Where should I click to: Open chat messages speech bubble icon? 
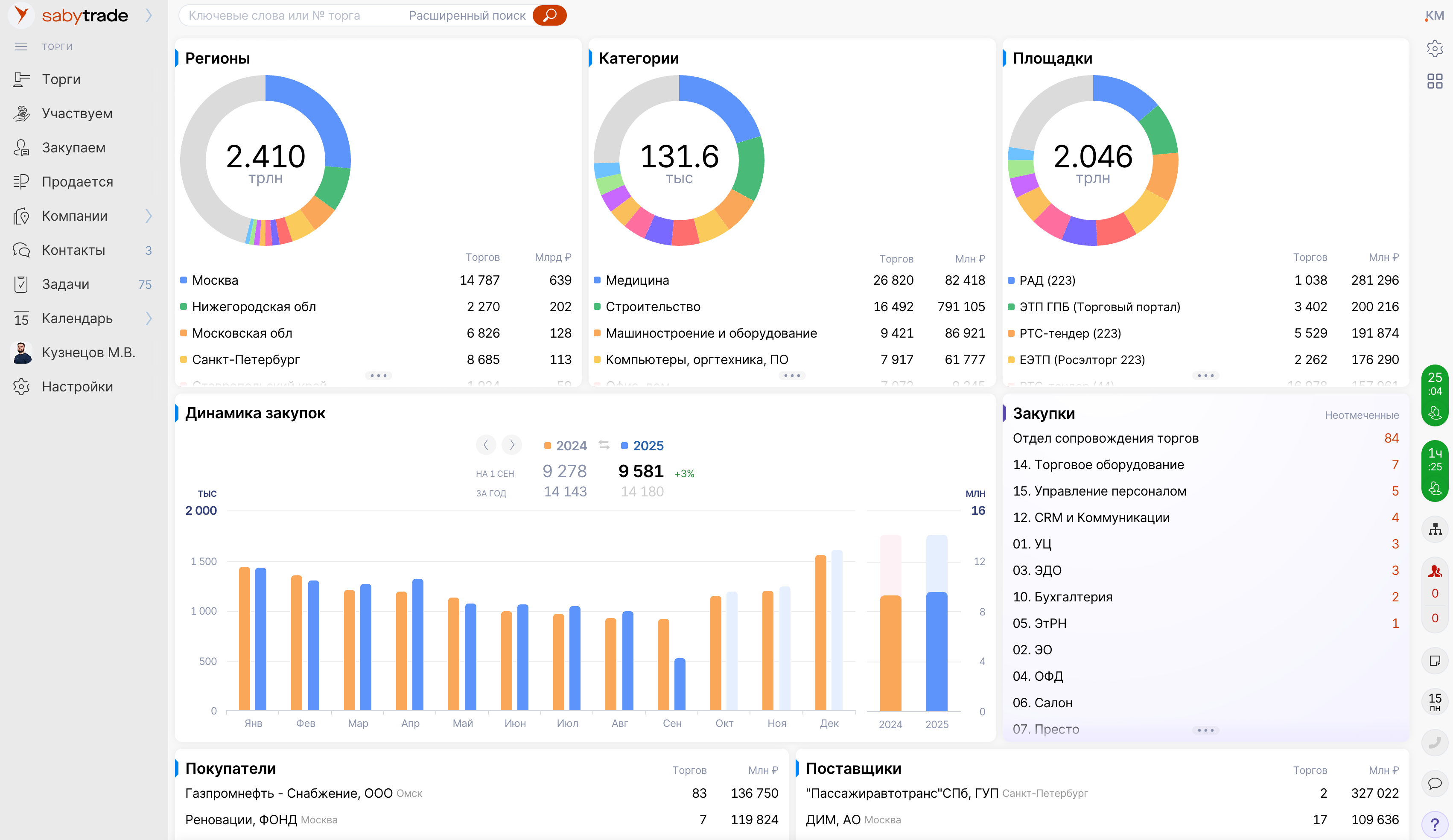[1435, 784]
